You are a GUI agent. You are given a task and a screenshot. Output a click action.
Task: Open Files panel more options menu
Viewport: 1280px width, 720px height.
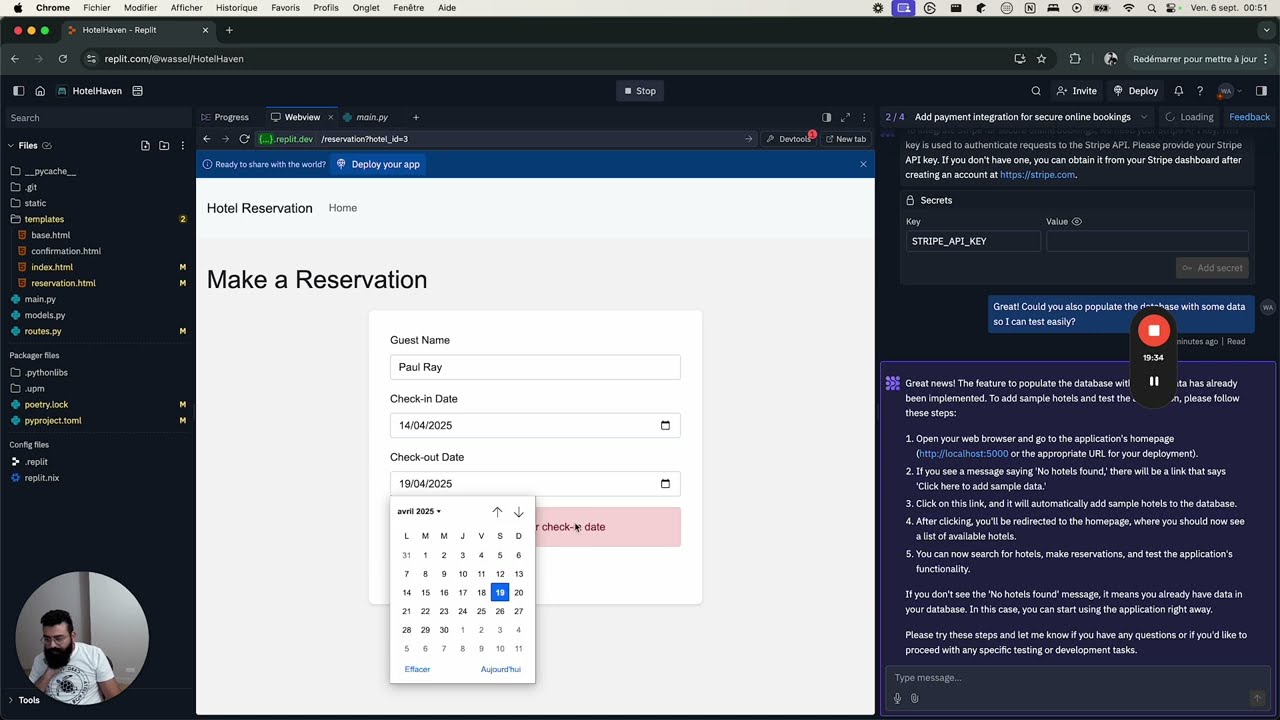click(x=183, y=145)
